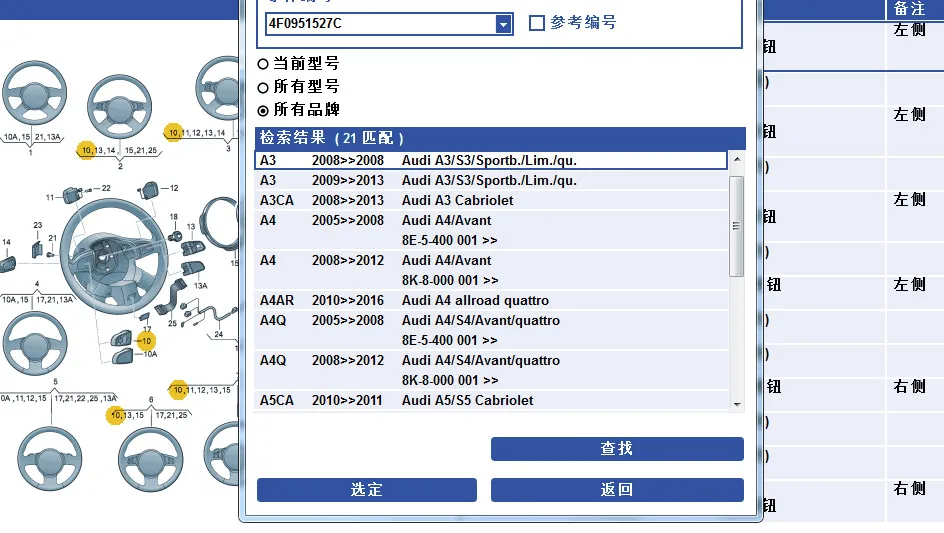Screen dimensions: 944x533
Task: Click scrollbar up arrow in results list
Action: coord(736,159)
